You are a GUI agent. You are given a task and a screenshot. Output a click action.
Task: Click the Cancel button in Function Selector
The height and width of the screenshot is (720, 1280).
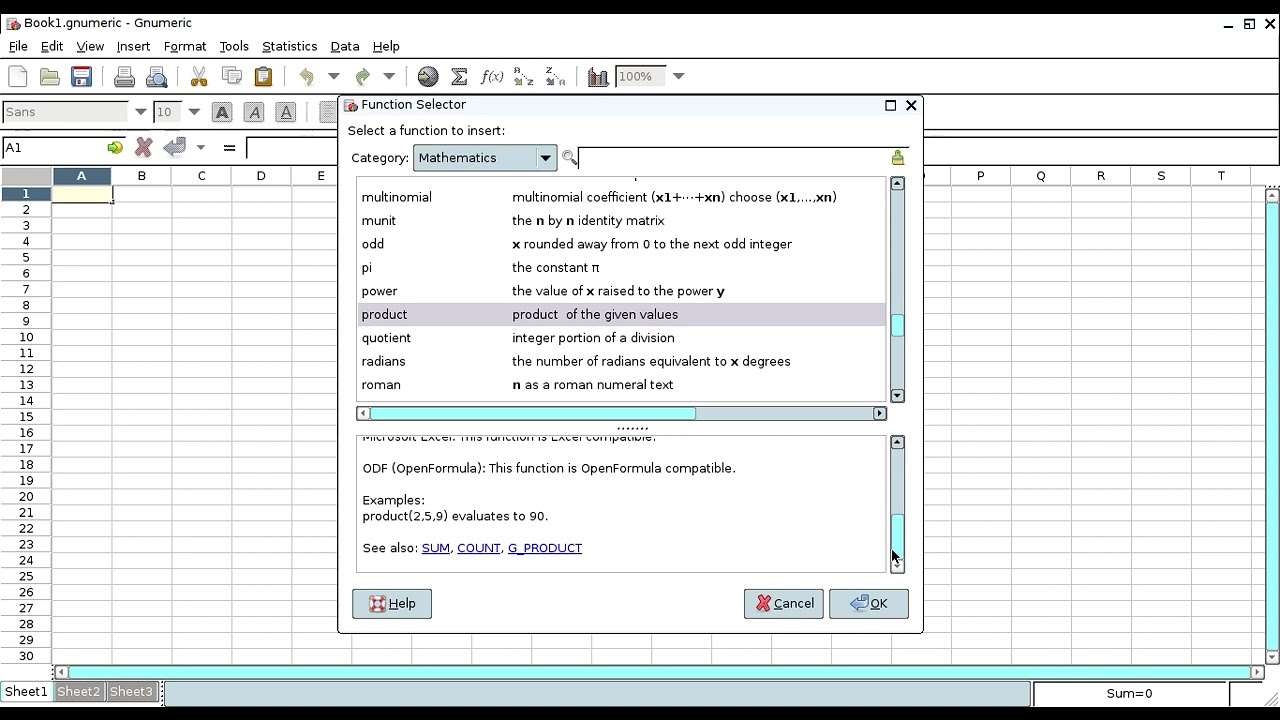tap(784, 603)
